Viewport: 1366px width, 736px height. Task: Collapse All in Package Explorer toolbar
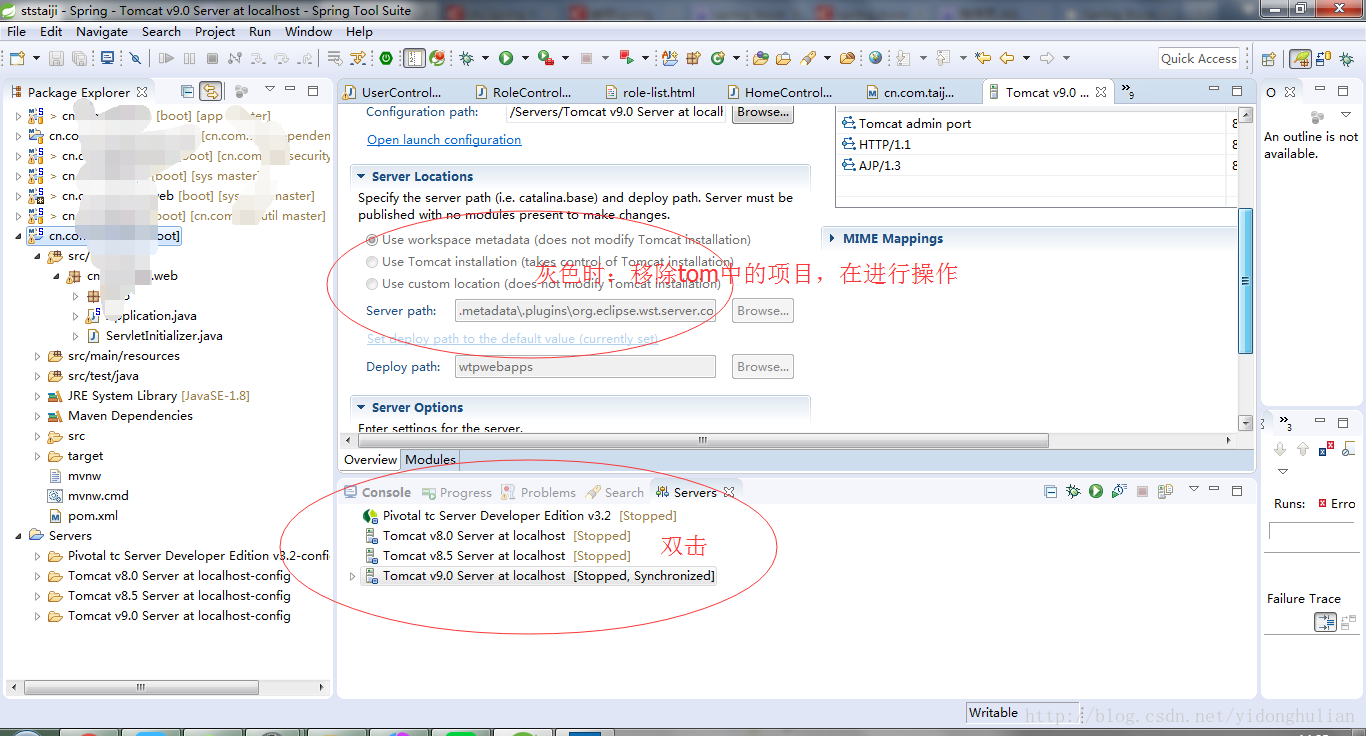[185, 91]
